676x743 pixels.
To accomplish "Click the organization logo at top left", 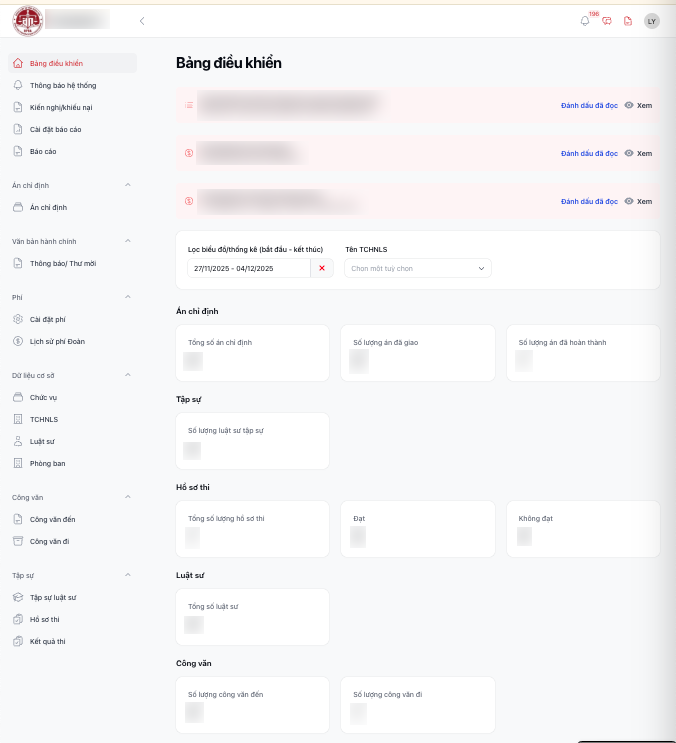I will point(27,20).
